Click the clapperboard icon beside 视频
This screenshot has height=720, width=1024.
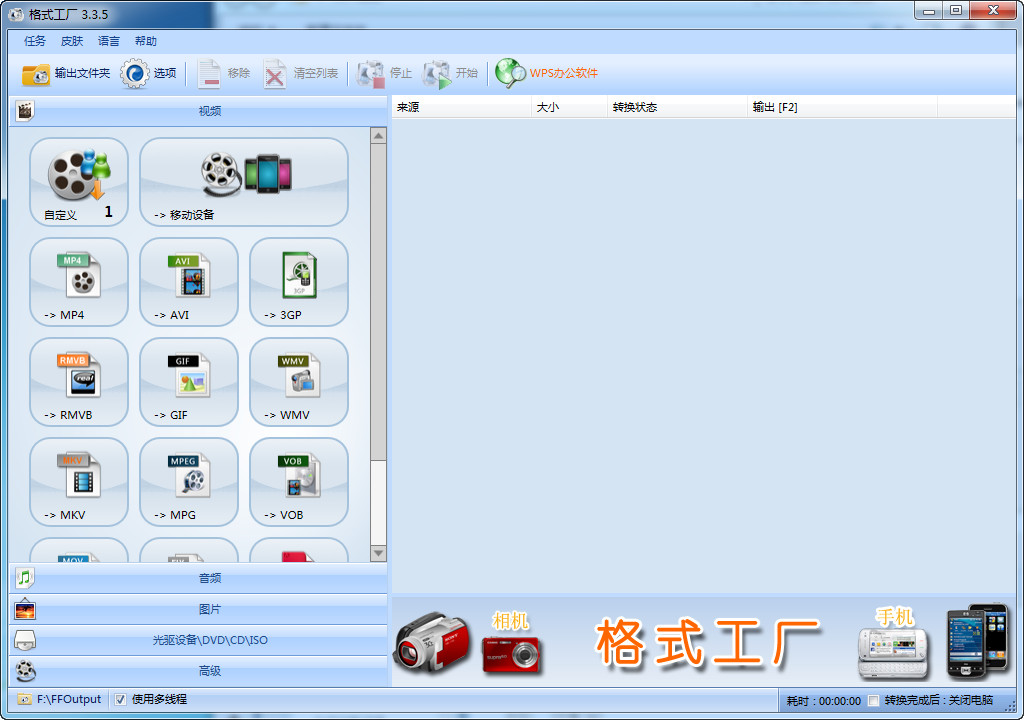(25, 111)
